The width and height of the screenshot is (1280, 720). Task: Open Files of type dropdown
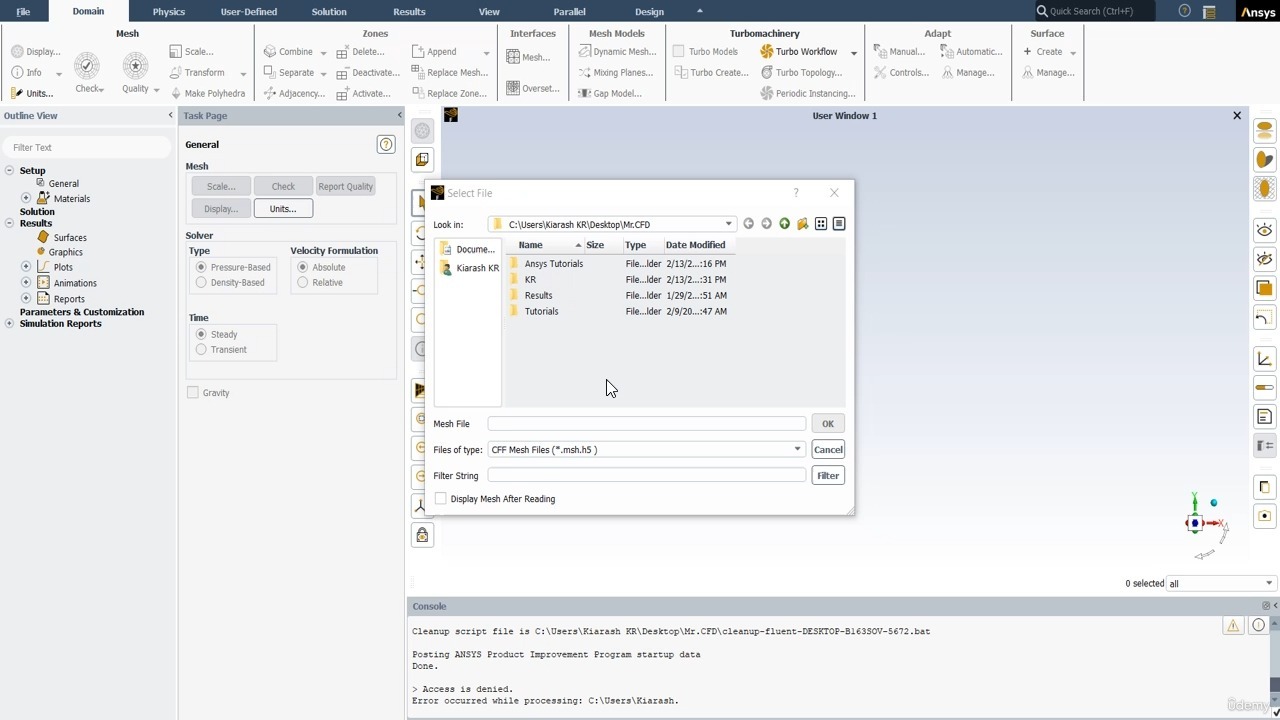point(797,449)
